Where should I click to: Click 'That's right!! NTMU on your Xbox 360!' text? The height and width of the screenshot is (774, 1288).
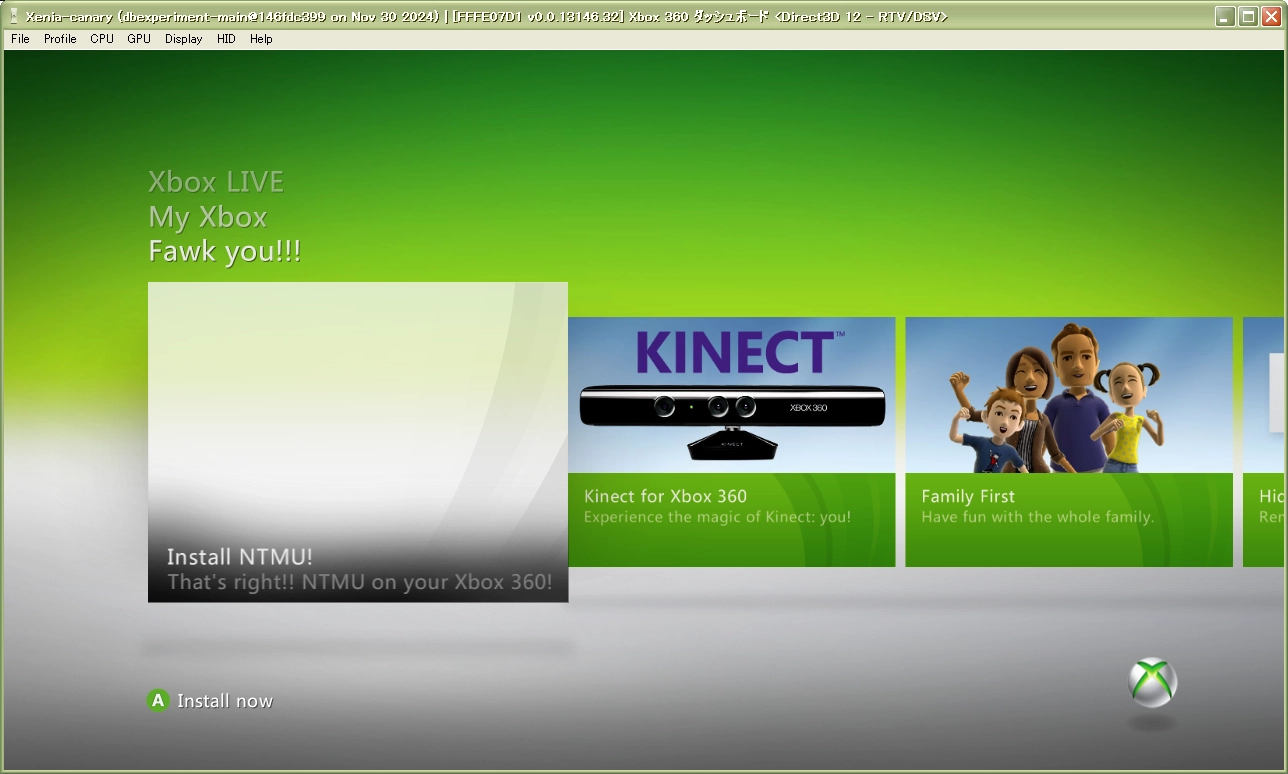pyautogui.click(x=360, y=582)
